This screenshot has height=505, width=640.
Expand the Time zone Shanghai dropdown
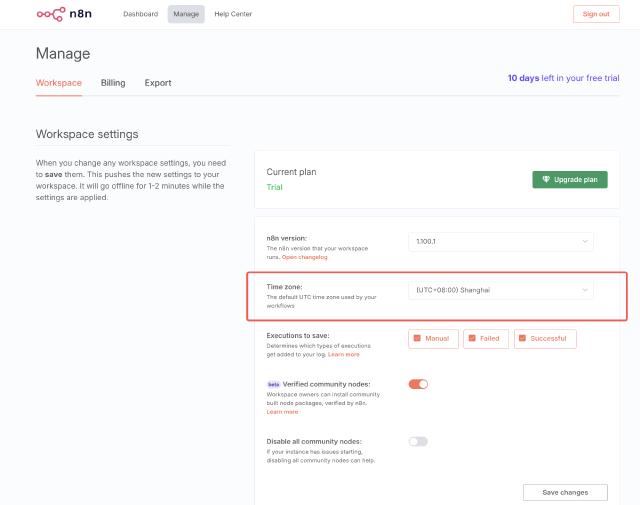[500, 290]
